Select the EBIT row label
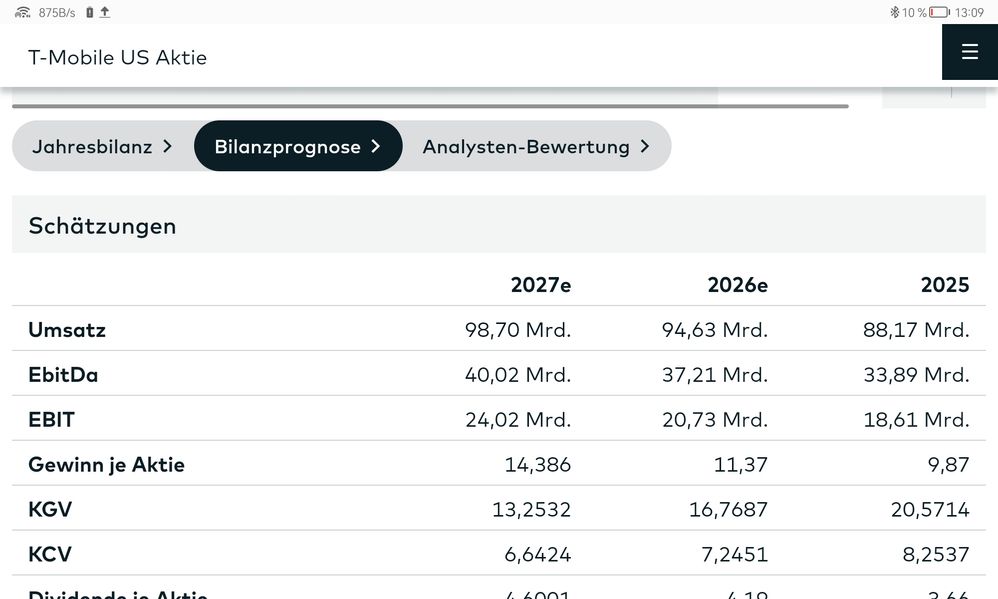This screenshot has width=998, height=599. pyautogui.click(x=52, y=419)
